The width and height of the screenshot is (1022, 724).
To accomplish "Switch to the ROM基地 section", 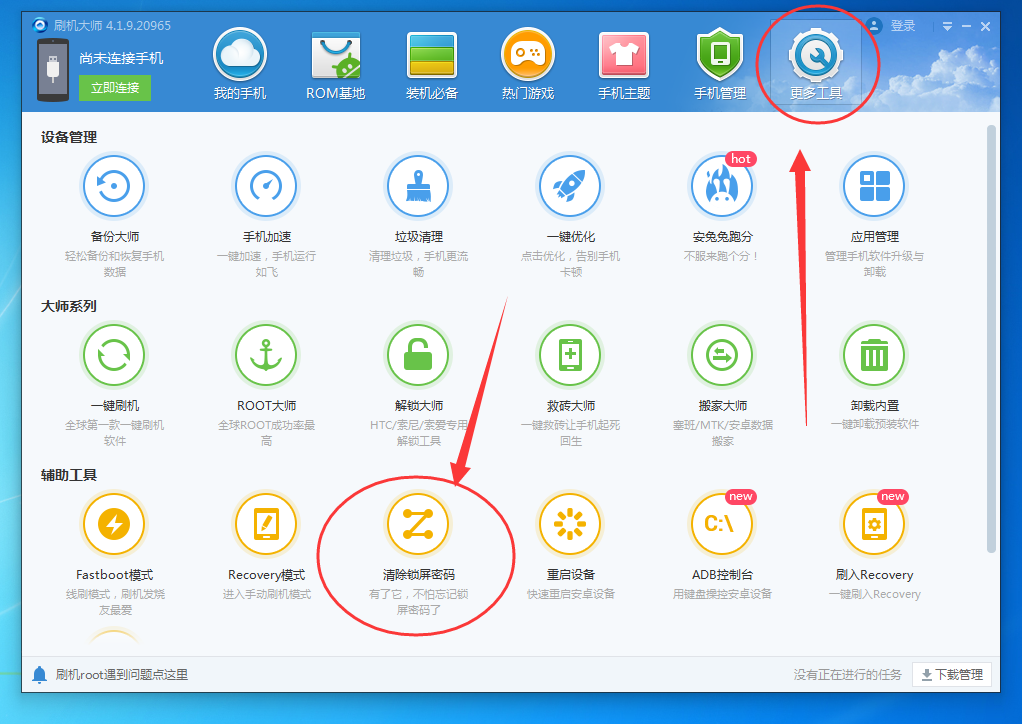I will pyautogui.click(x=335, y=60).
